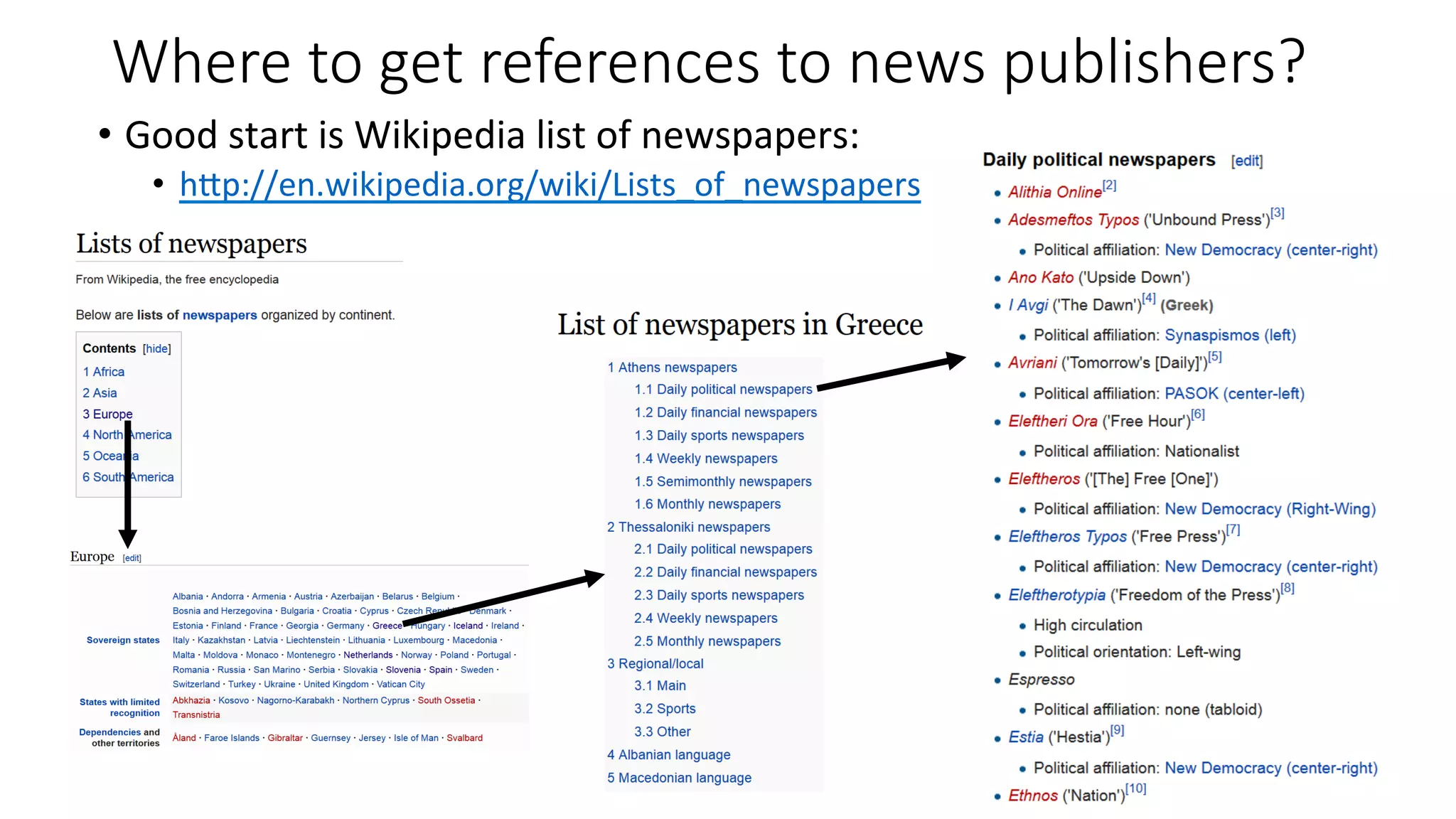Go to '2 Thessaloniki newspapers' section

[x=689, y=527]
